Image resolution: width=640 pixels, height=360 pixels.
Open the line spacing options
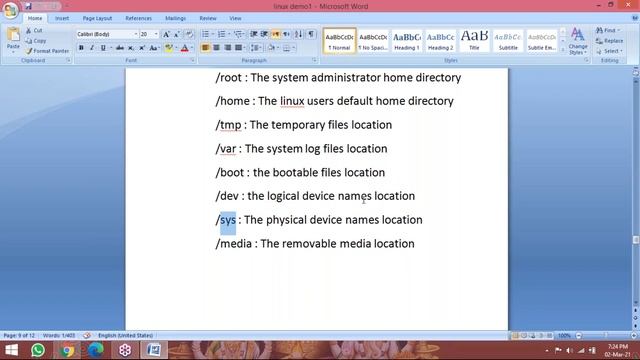pos(256,48)
